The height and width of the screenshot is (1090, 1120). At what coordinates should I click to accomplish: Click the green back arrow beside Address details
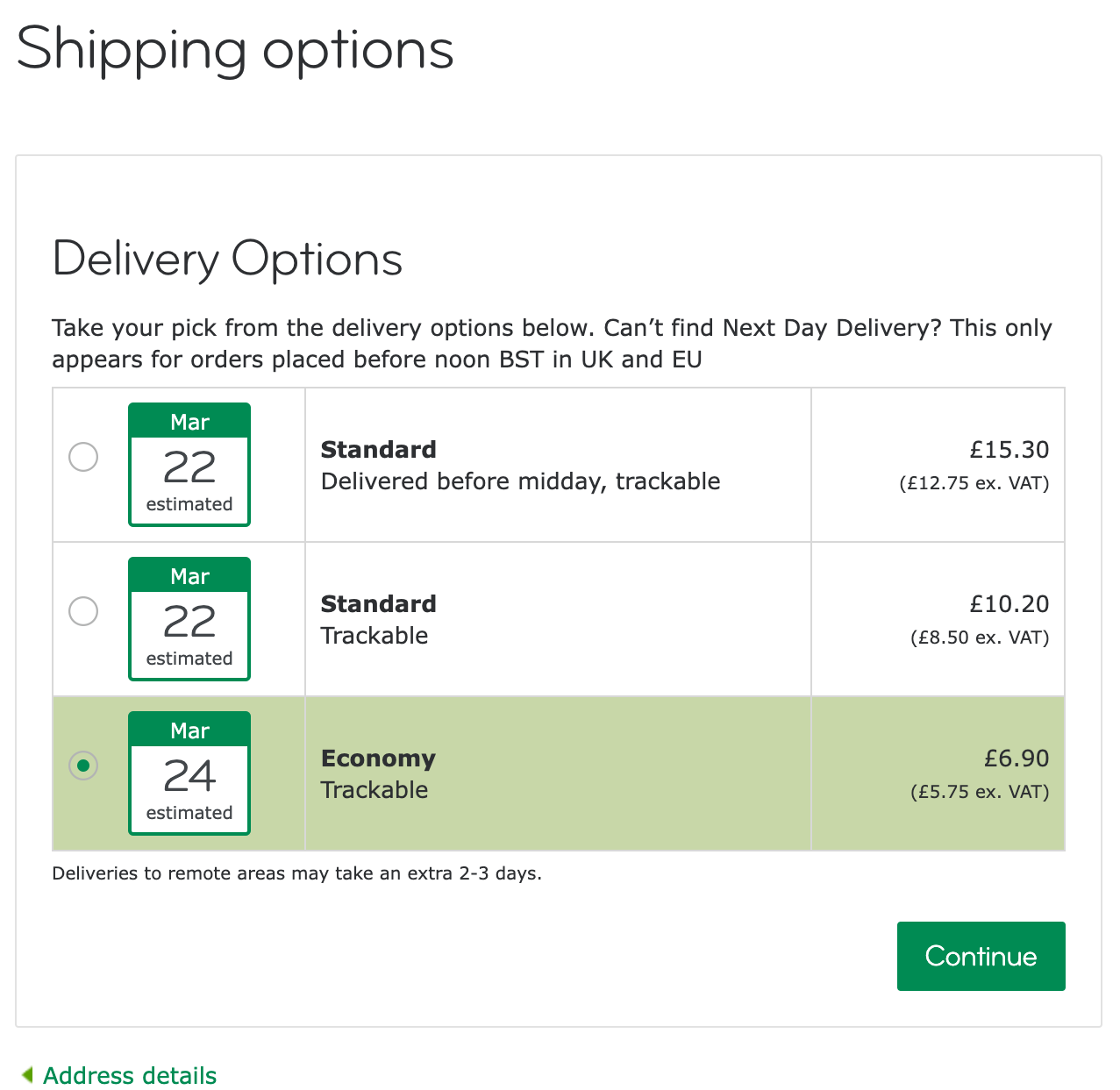(29, 1073)
